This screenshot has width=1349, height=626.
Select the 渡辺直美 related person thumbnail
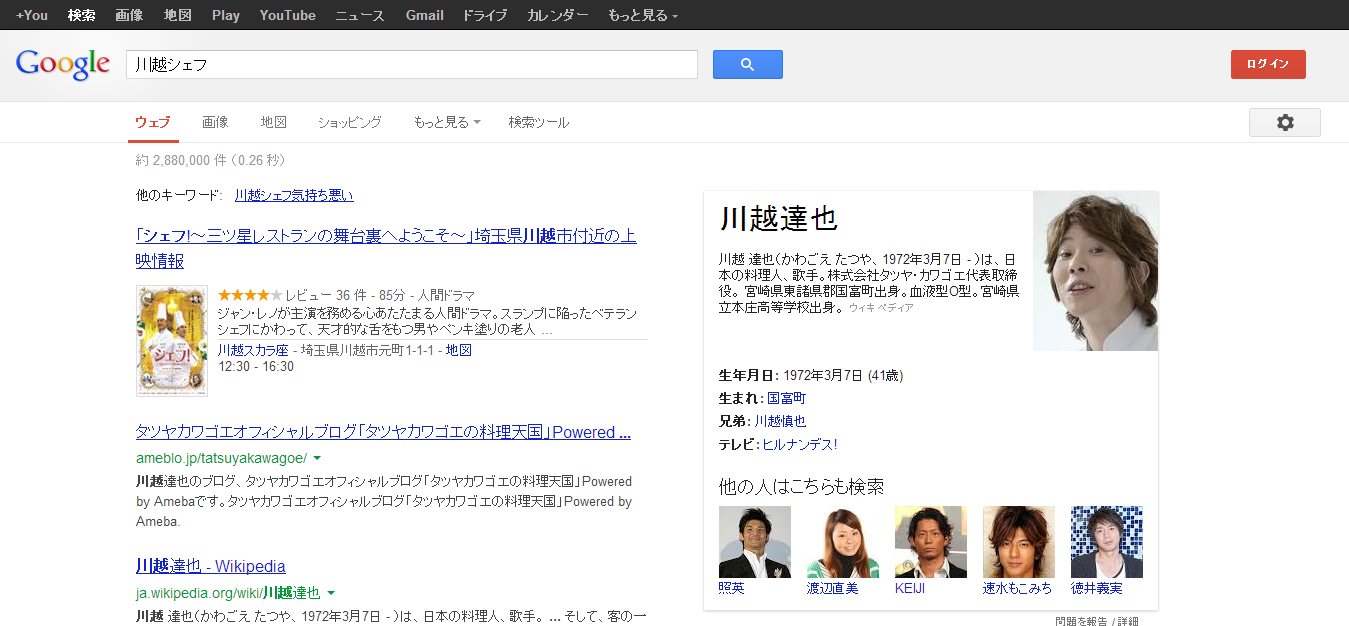point(842,542)
